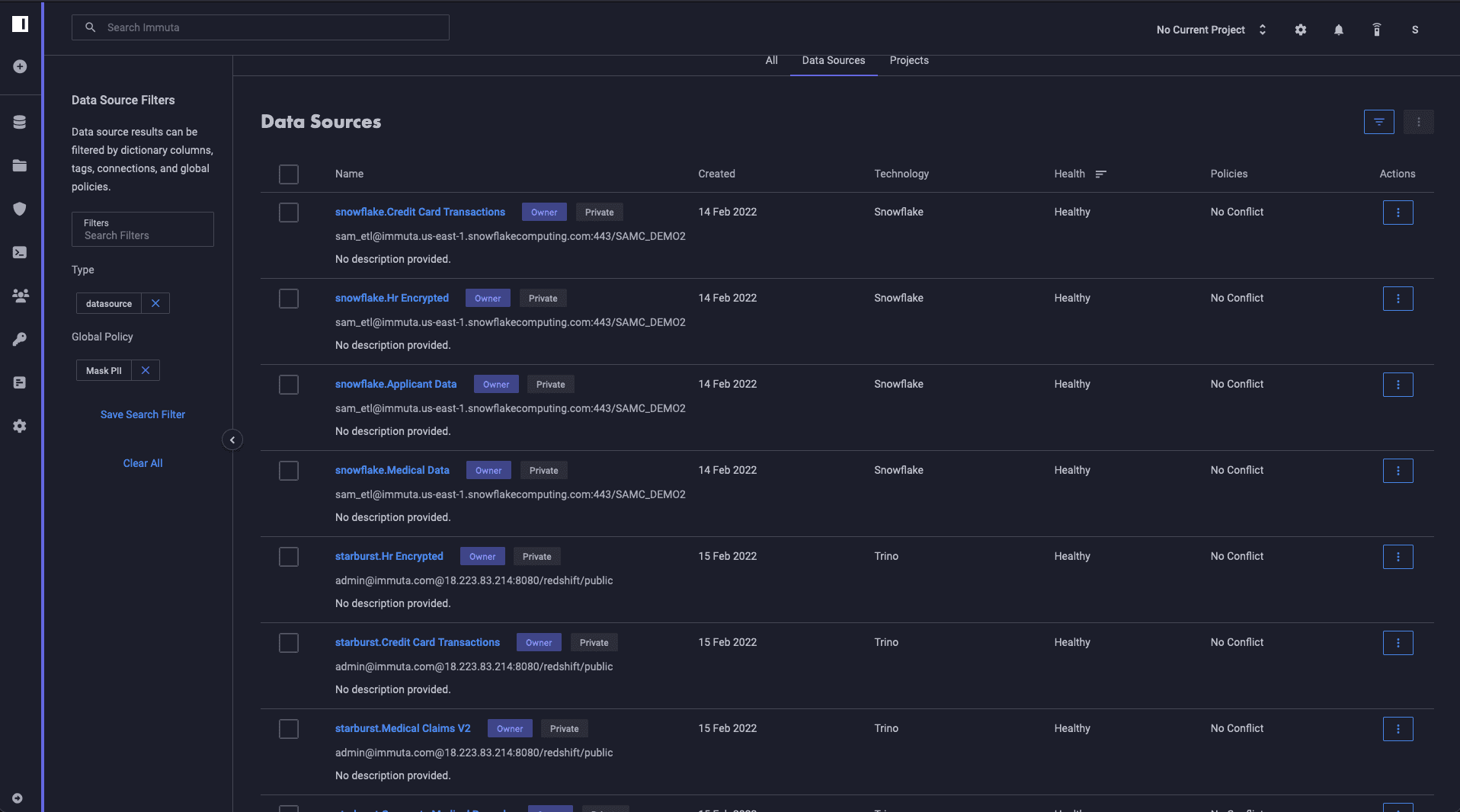Check the select-all checkbox in table header
Image resolution: width=1460 pixels, height=812 pixels.
[289, 174]
